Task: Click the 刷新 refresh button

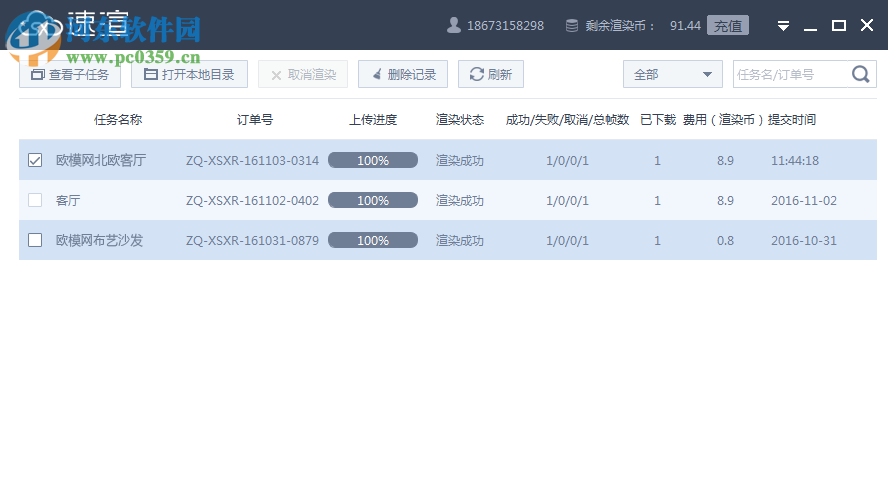Action: (490, 74)
